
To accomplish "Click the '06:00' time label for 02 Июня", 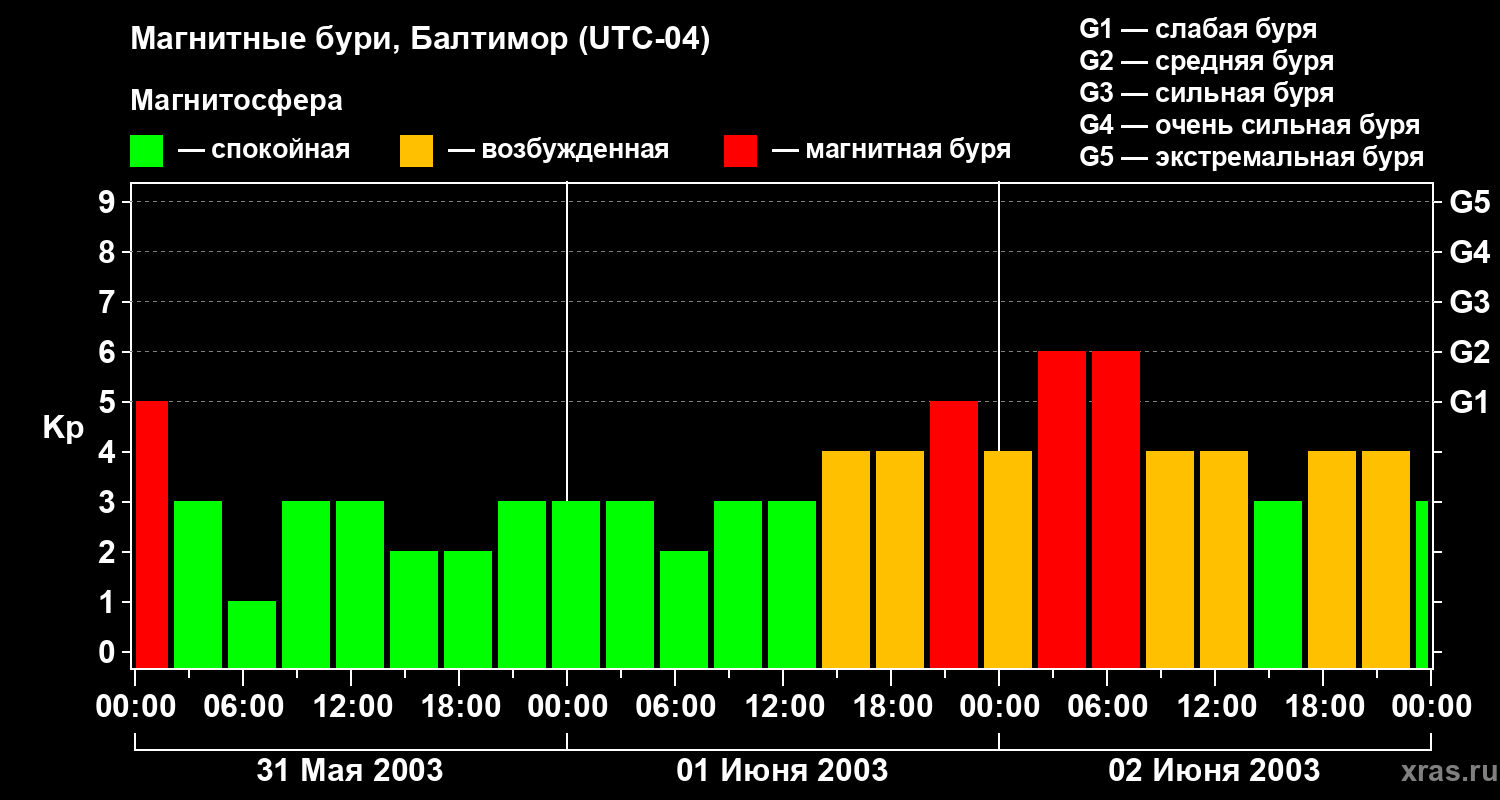I will point(1107,707).
